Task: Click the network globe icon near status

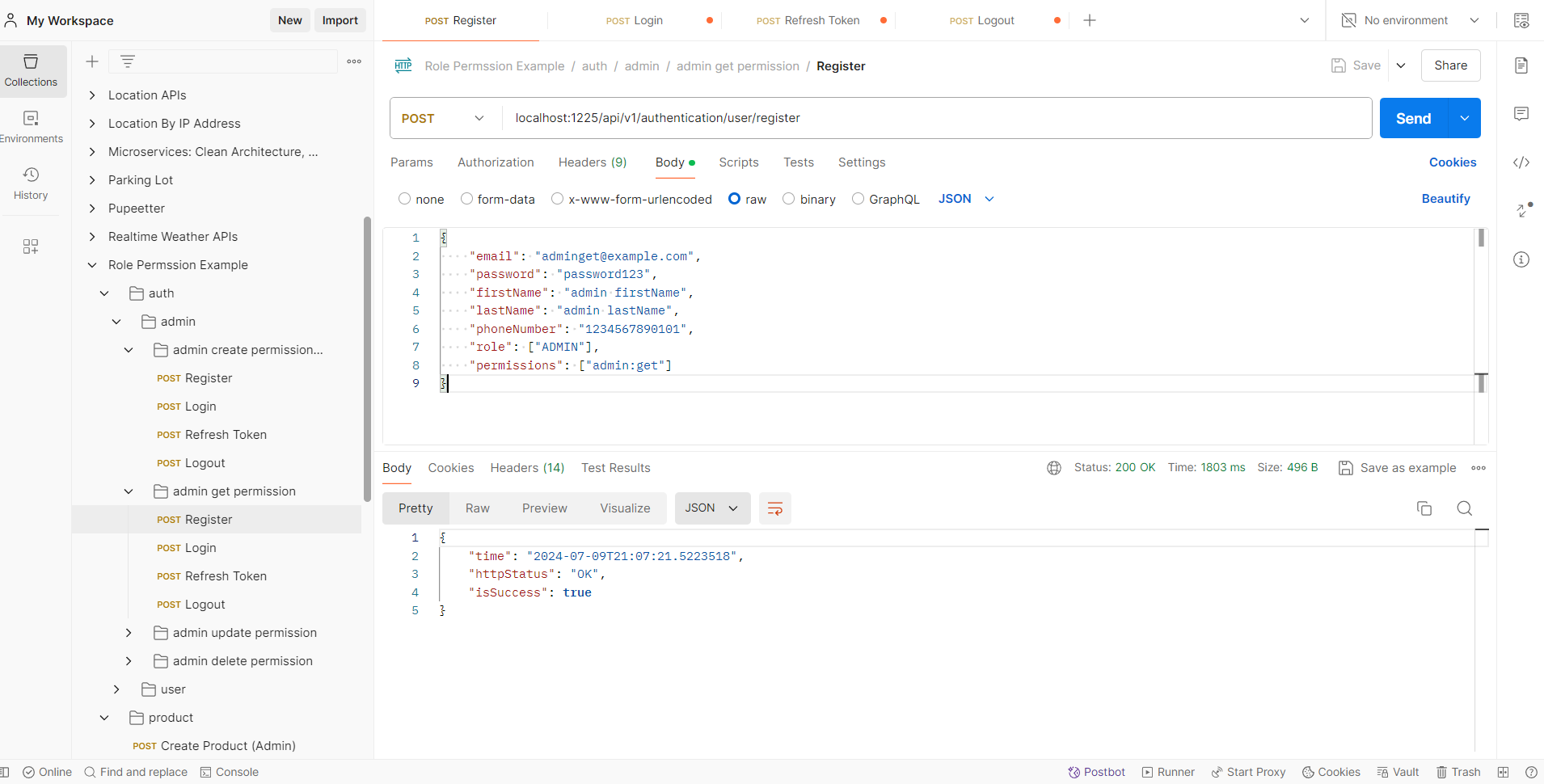Action: click(x=1054, y=468)
